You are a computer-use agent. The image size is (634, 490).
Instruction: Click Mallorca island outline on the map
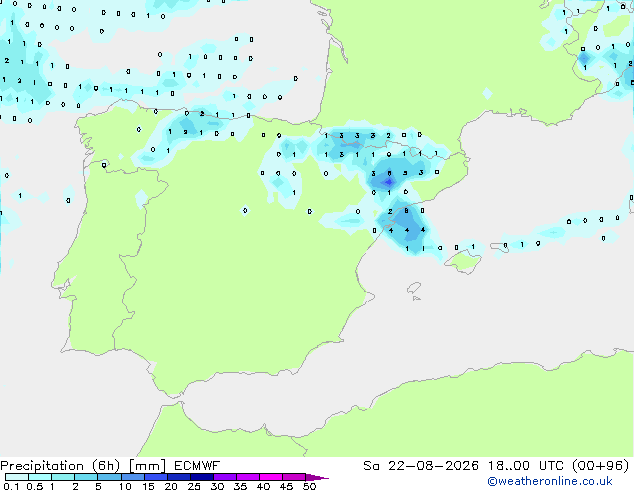pyautogui.click(x=463, y=262)
